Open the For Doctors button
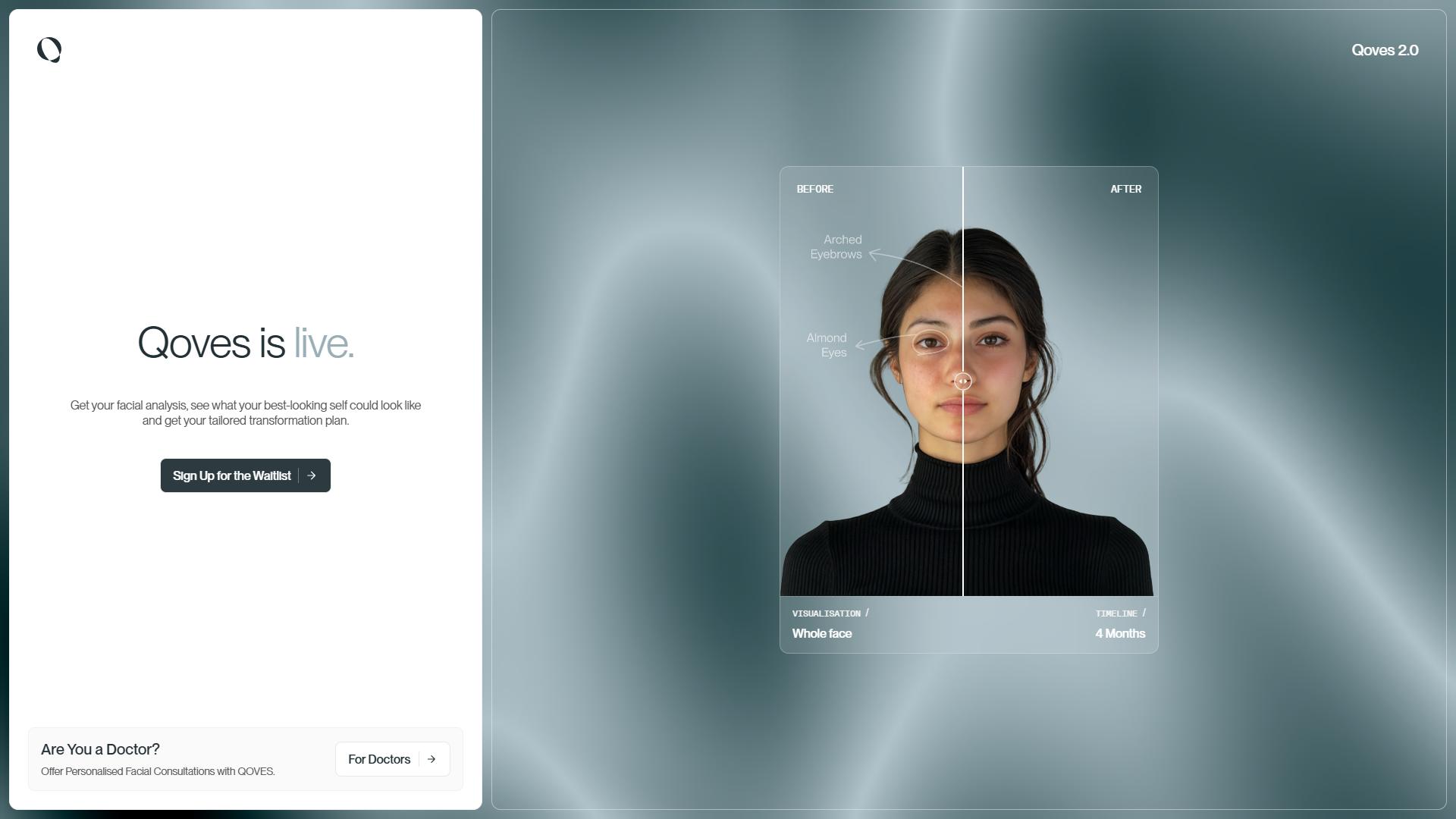The height and width of the screenshot is (819, 1456). (x=393, y=759)
